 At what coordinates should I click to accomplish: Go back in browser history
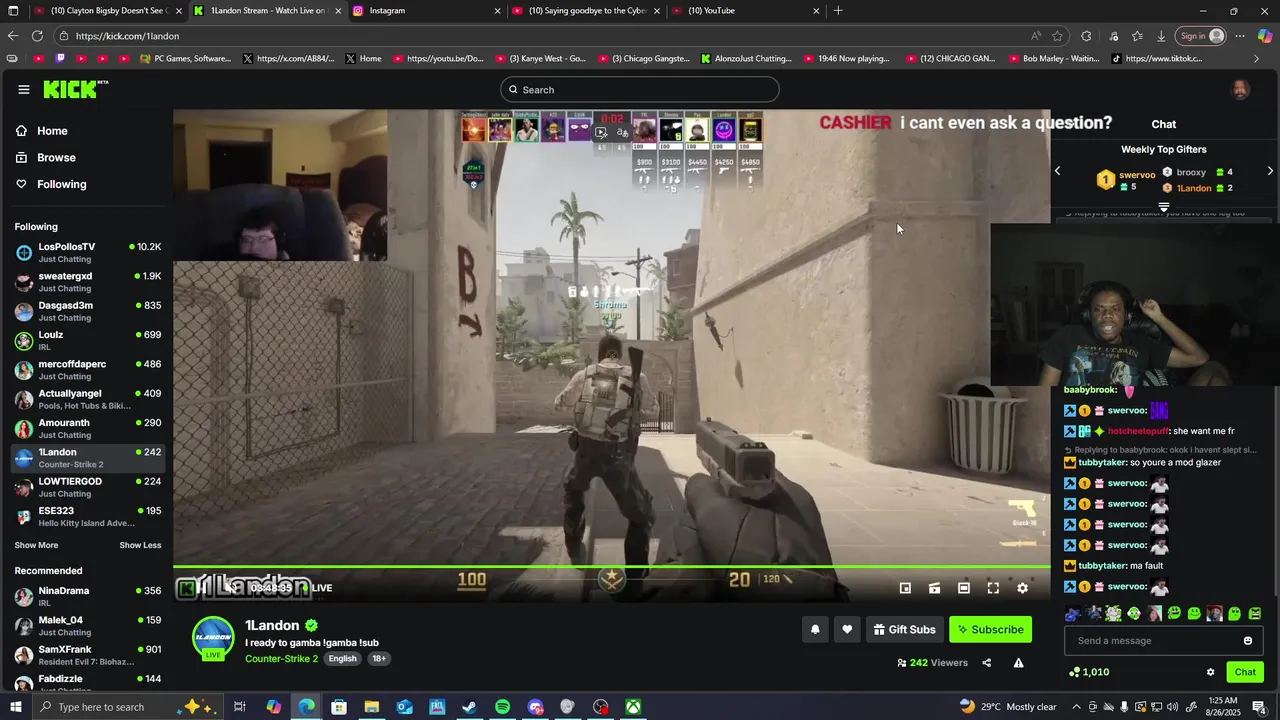[12, 36]
